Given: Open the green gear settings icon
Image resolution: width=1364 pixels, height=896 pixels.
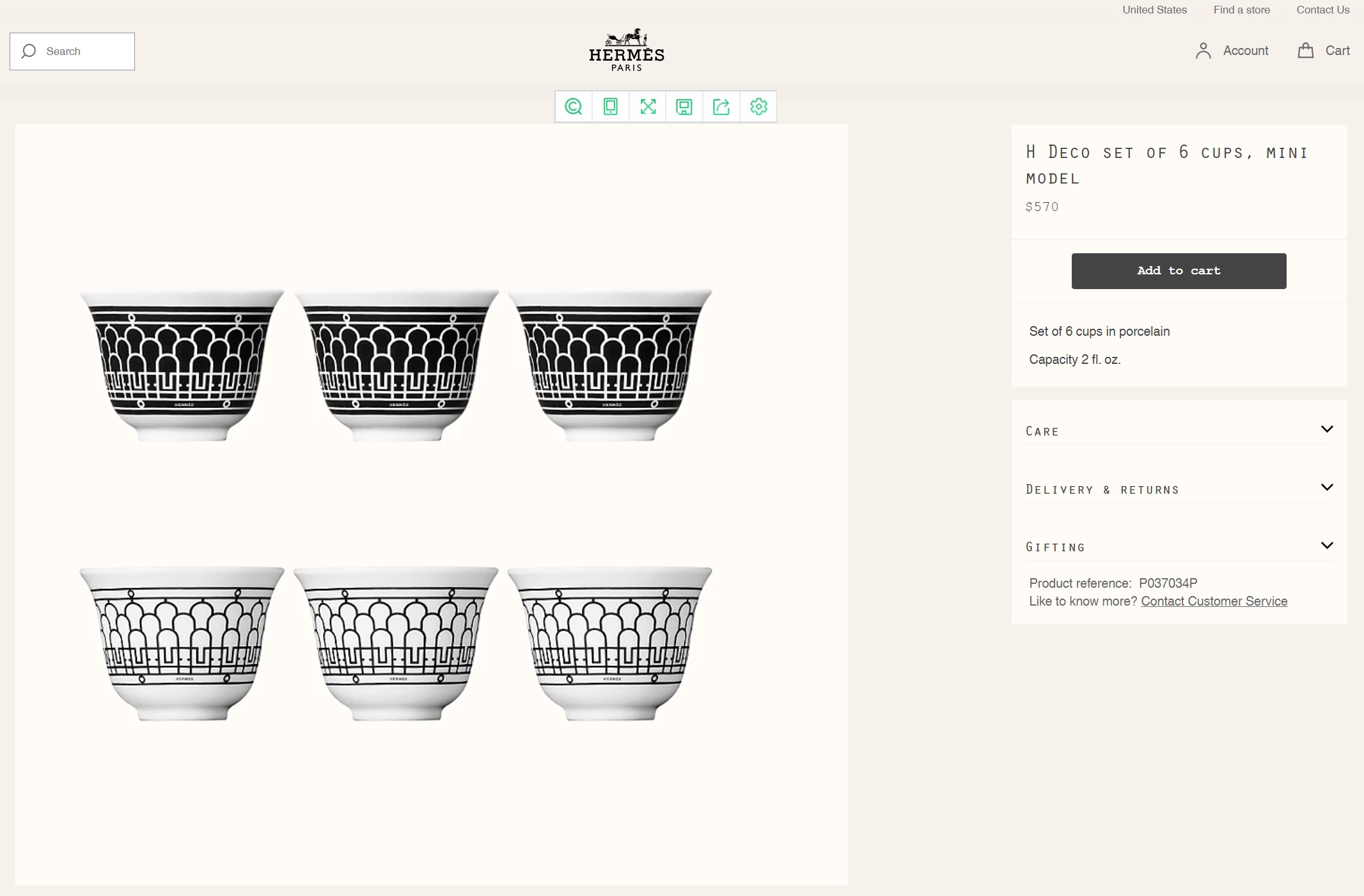Looking at the screenshot, I should (x=758, y=107).
